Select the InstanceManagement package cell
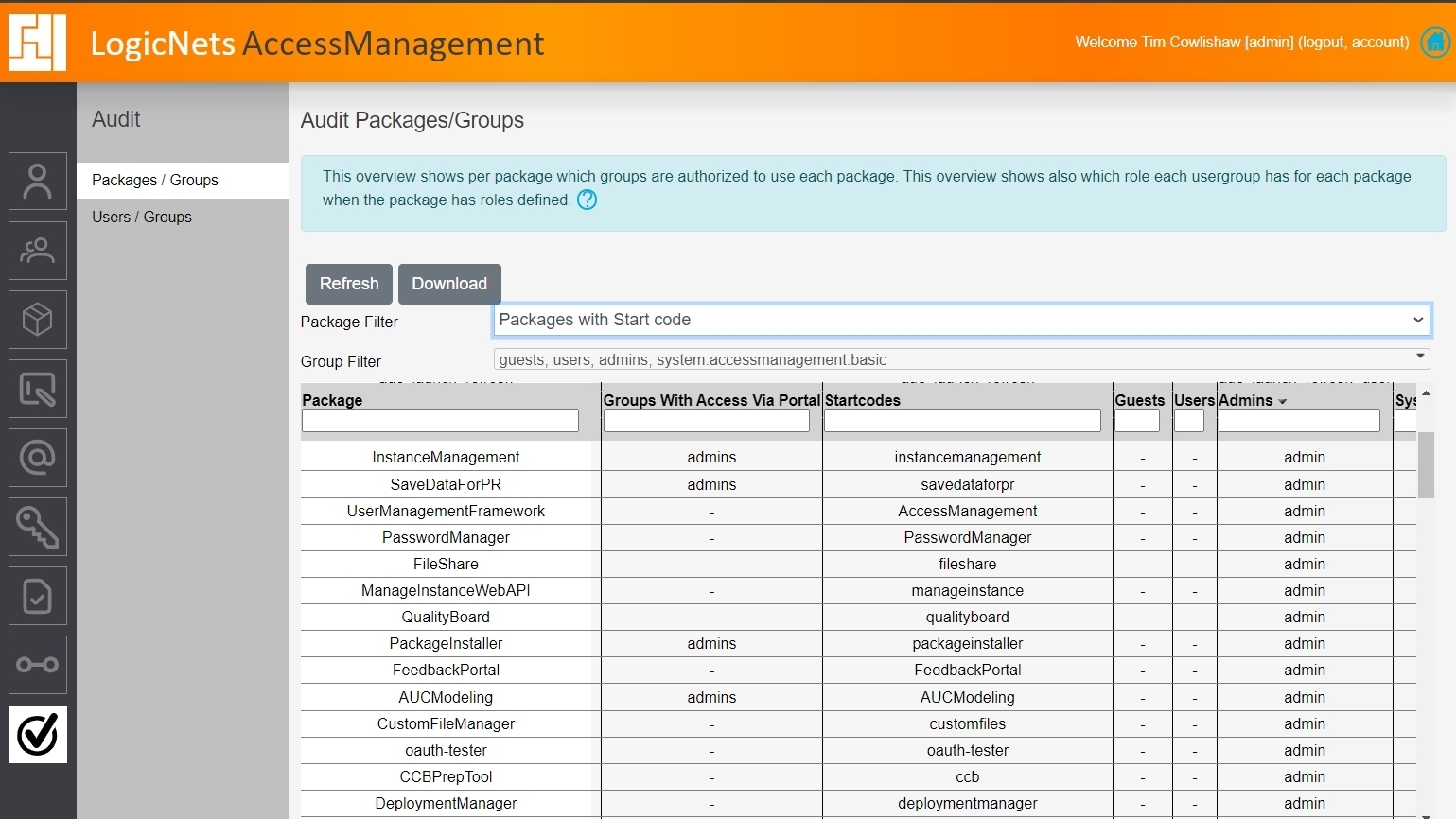Image resolution: width=1456 pixels, height=819 pixels. pyautogui.click(x=446, y=457)
